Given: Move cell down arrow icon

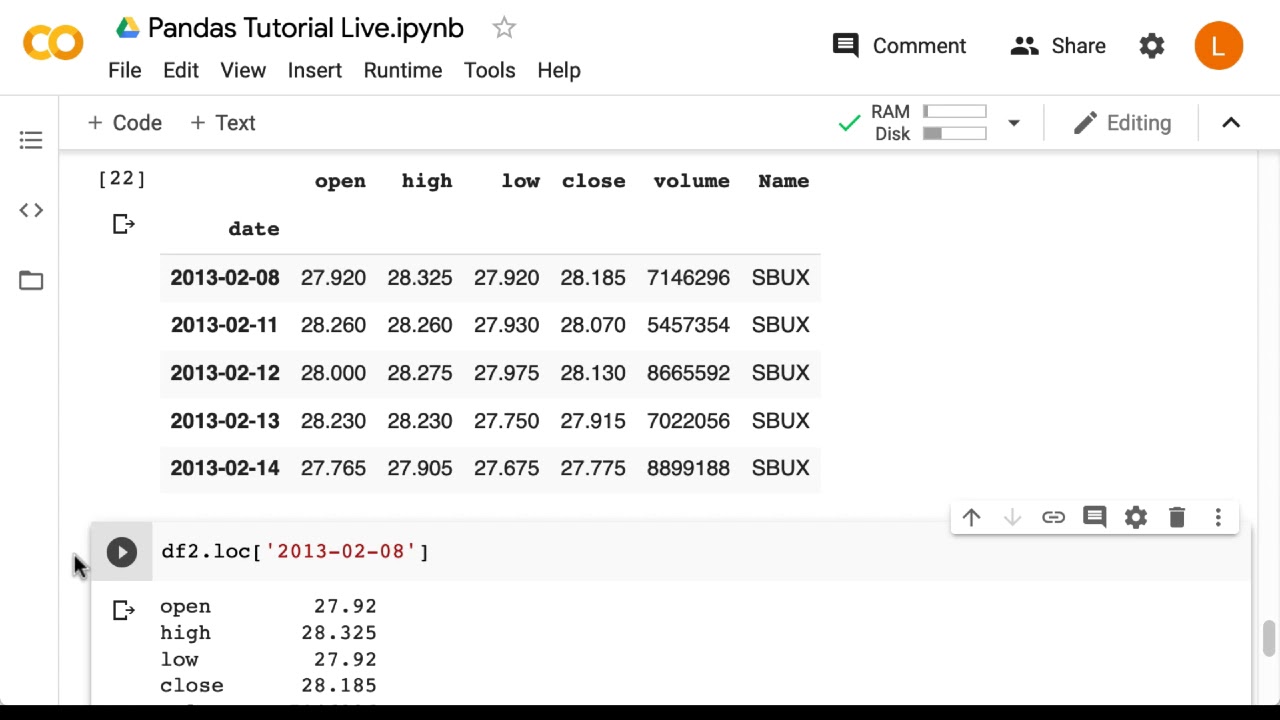Looking at the screenshot, I should 1012,517.
